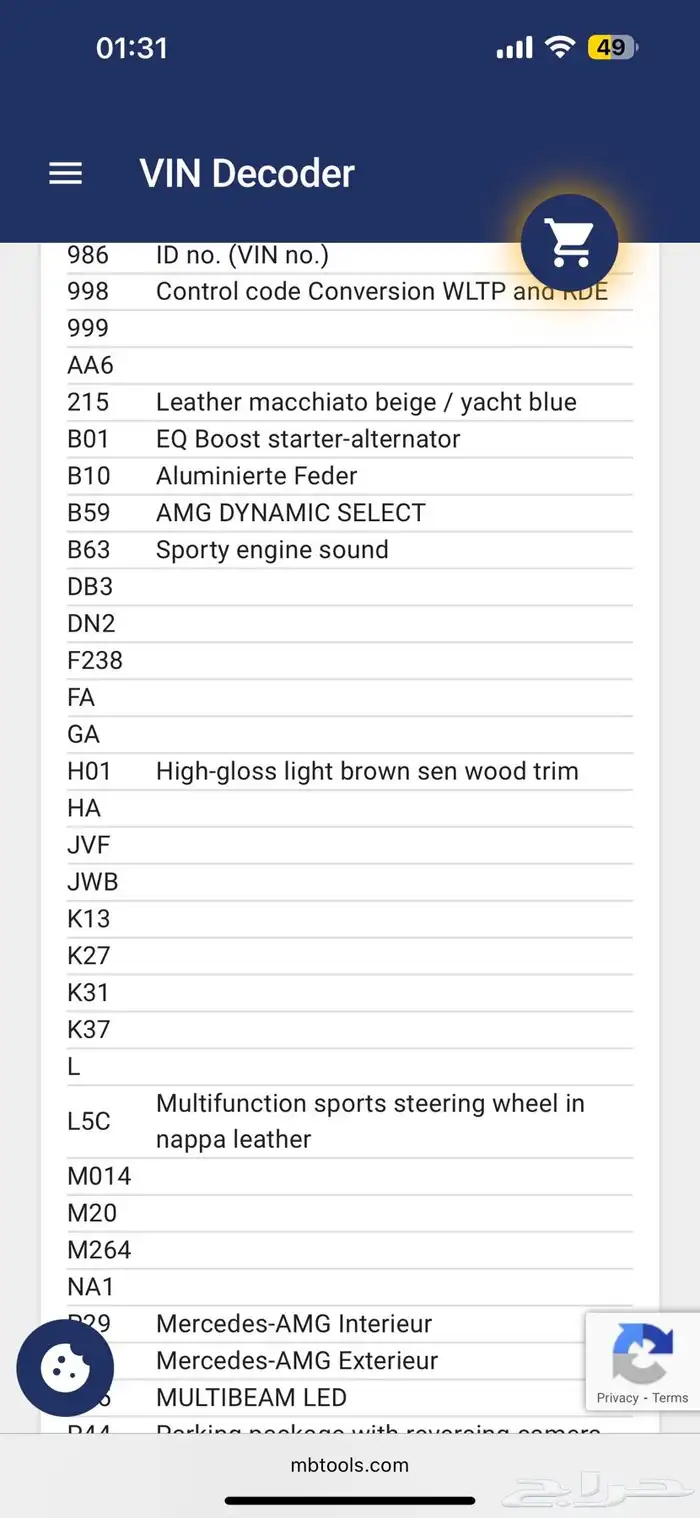Viewport: 700px width, 1518px height.
Task: Tap the Wi-Fi status icon
Action: click(x=560, y=47)
